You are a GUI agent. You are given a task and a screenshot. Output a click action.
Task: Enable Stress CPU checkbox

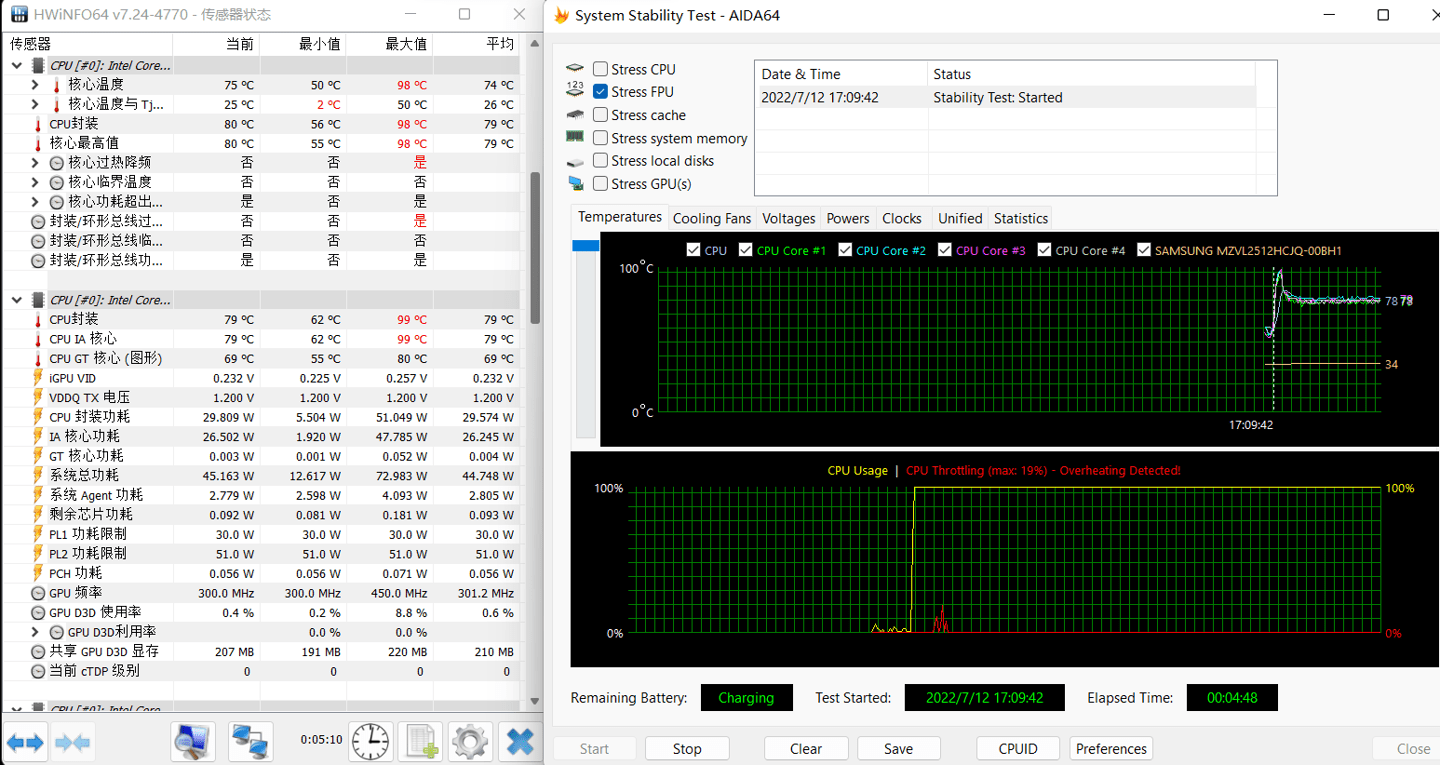(x=600, y=69)
